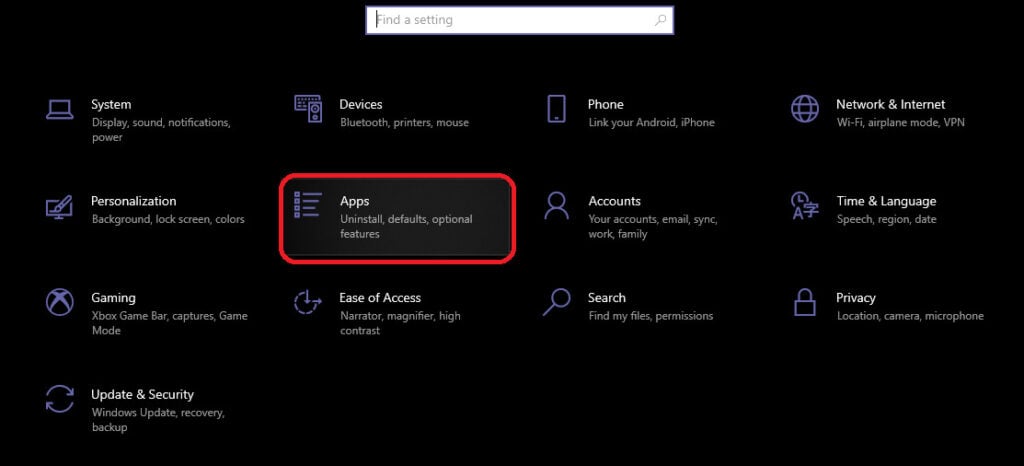Click the Phone icon

556,108
